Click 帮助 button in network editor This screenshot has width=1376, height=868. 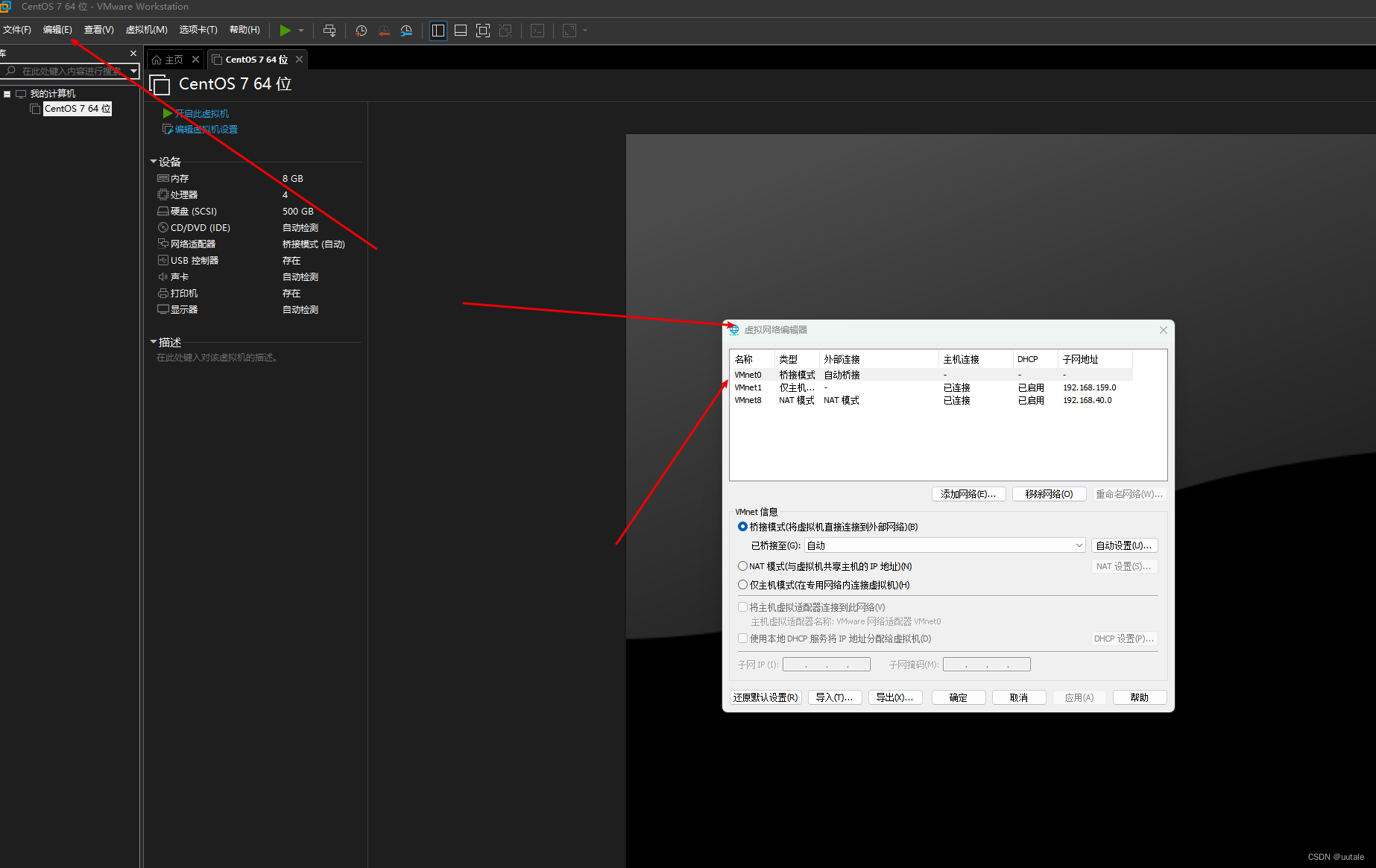click(x=1140, y=697)
